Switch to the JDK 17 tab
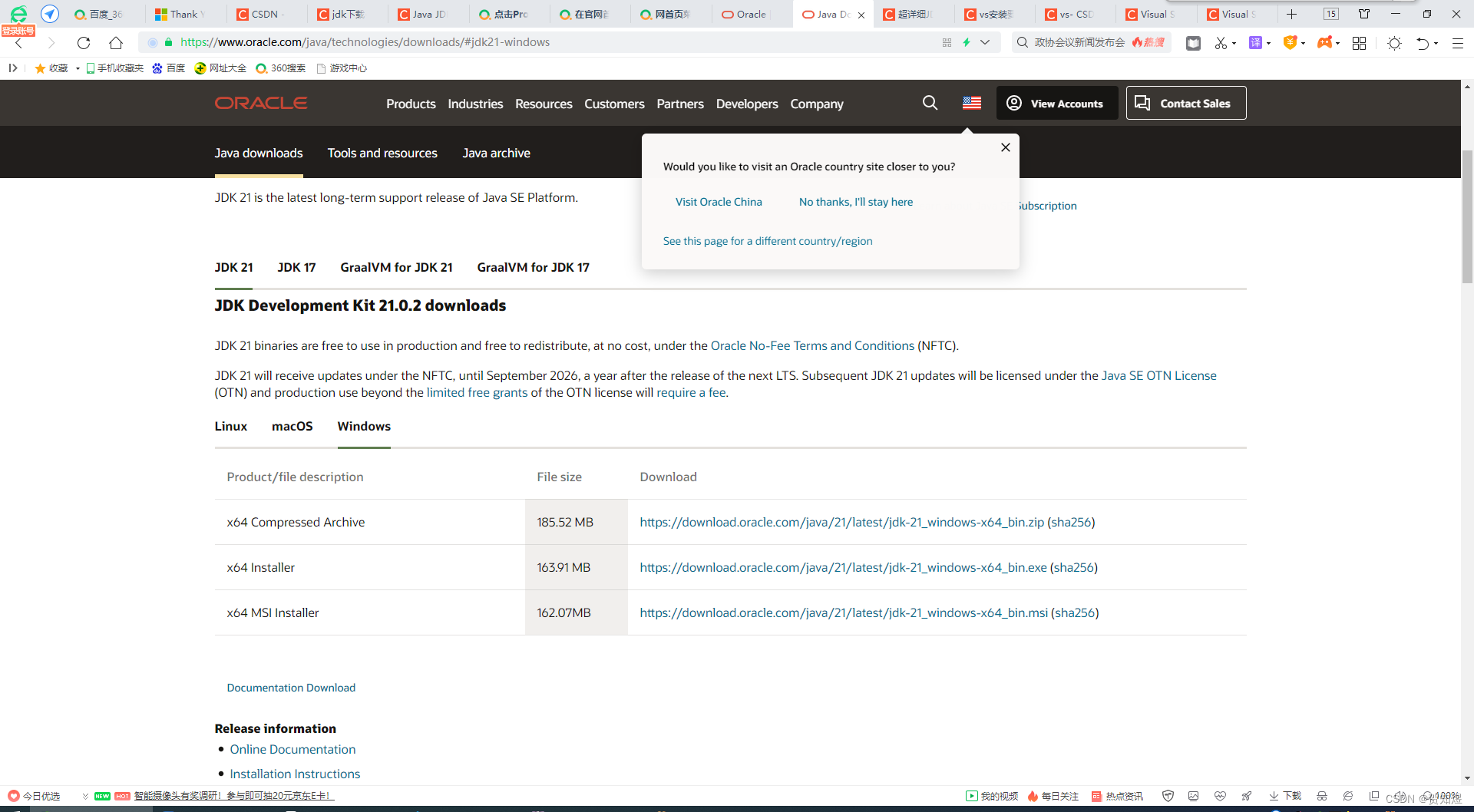Image resolution: width=1474 pixels, height=812 pixels. [296, 267]
